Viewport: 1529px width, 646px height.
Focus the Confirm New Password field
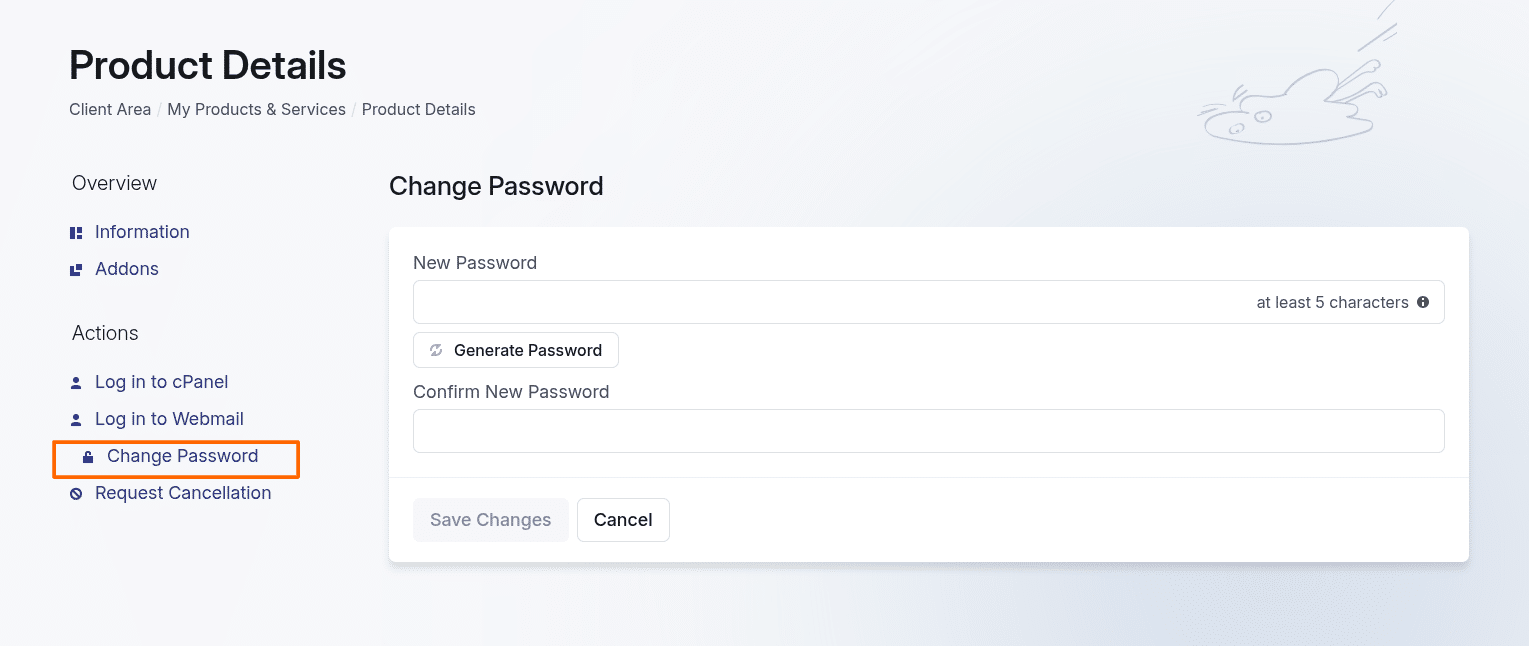[x=928, y=431]
